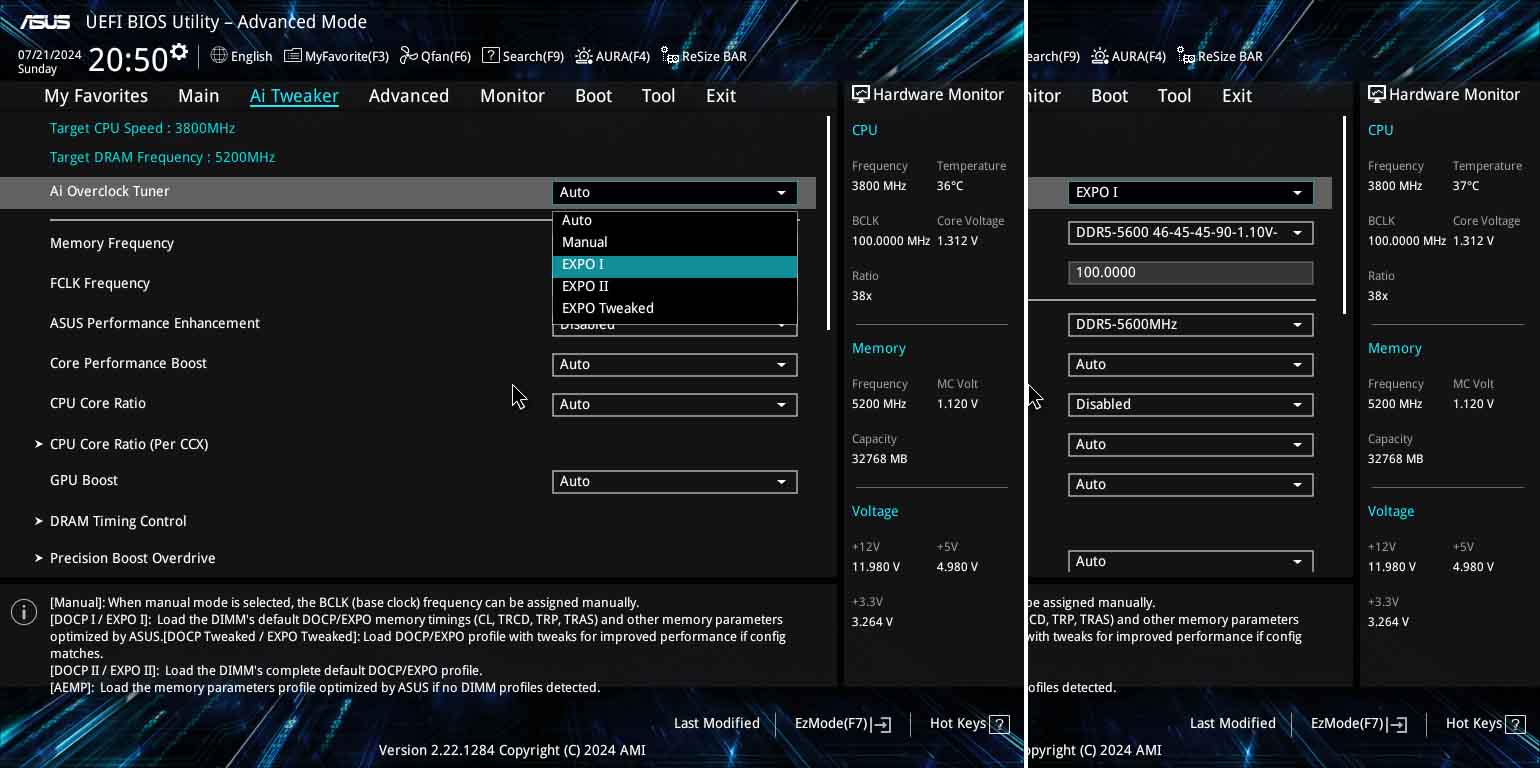Switch to EzMode(F7) in the left screenshot
This screenshot has height=768, width=1540.
[x=842, y=723]
